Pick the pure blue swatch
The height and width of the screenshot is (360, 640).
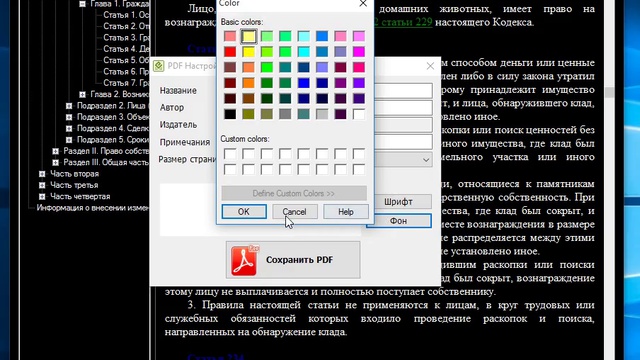point(304,83)
